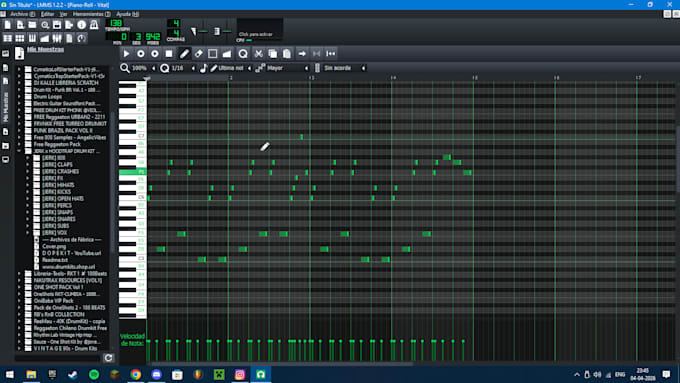The width and height of the screenshot is (680, 383).
Task: Open Steam from the taskbar
Action: coord(73,374)
